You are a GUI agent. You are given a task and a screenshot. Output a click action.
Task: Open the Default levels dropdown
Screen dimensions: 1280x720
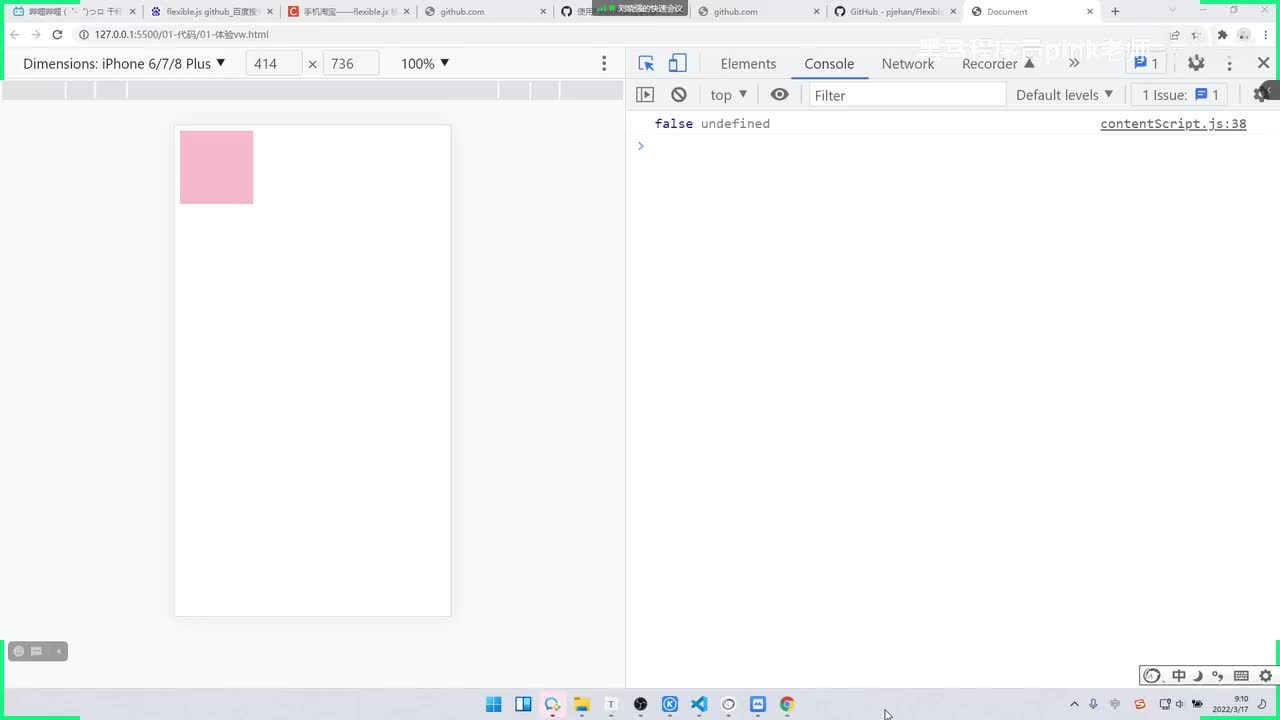tap(1065, 95)
